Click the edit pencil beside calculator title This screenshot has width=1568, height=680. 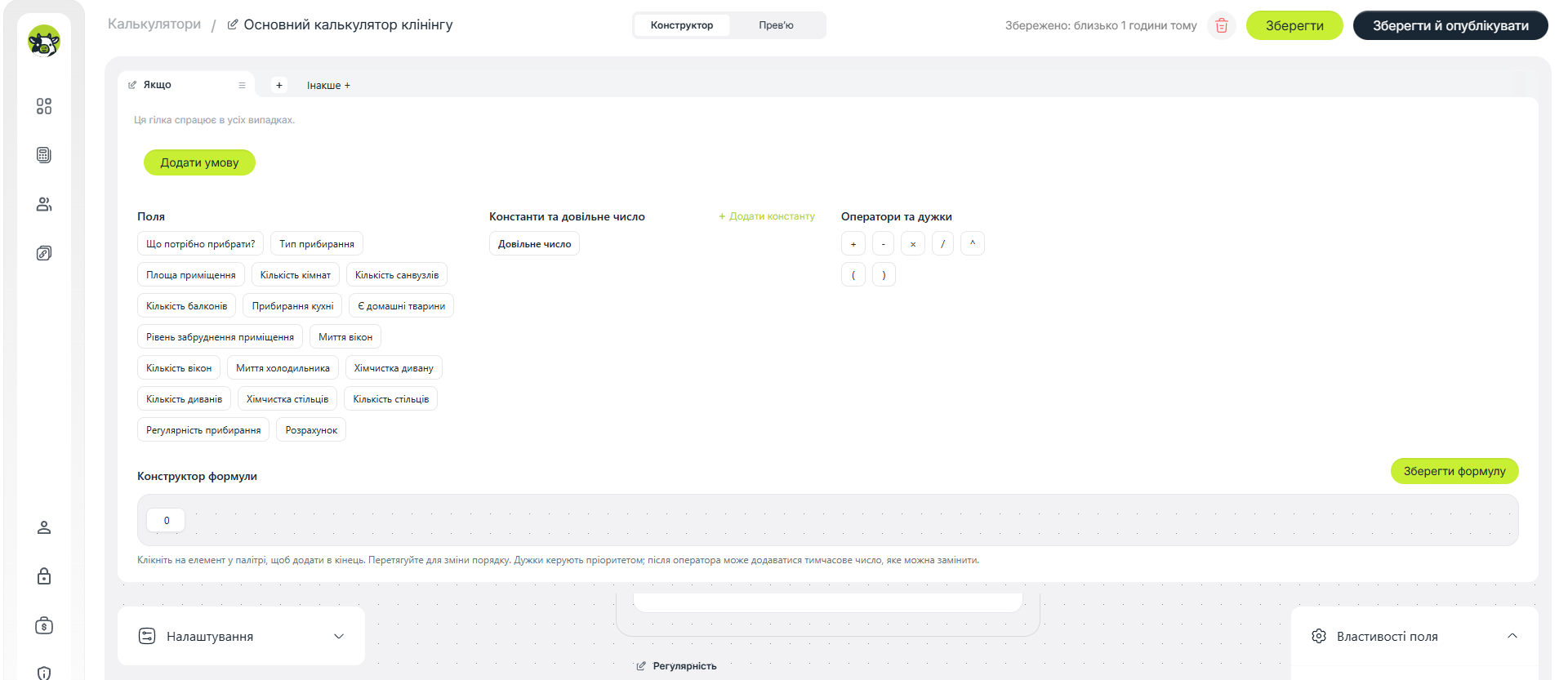coord(233,24)
